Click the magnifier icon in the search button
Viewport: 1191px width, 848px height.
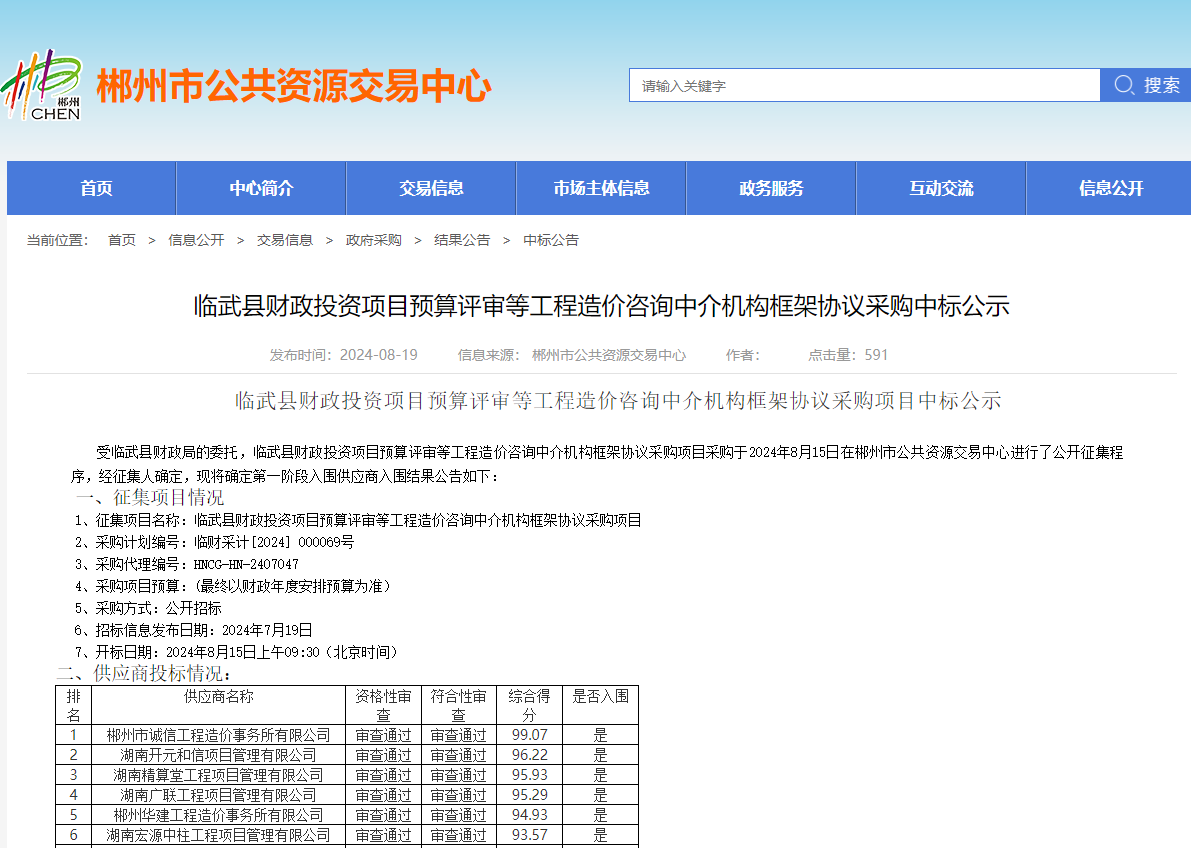click(x=1123, y=85)
